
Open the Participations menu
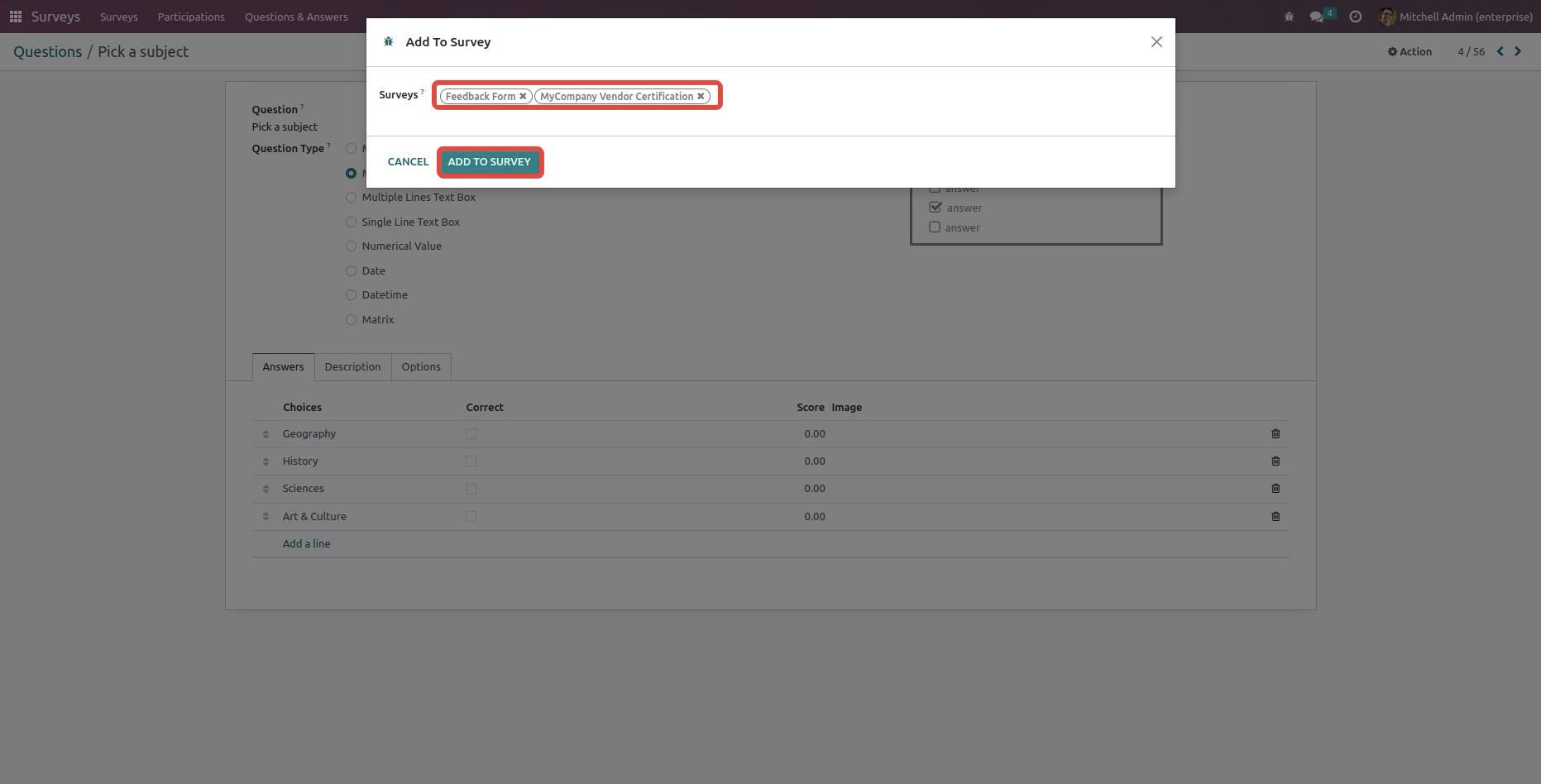(191, 17)
